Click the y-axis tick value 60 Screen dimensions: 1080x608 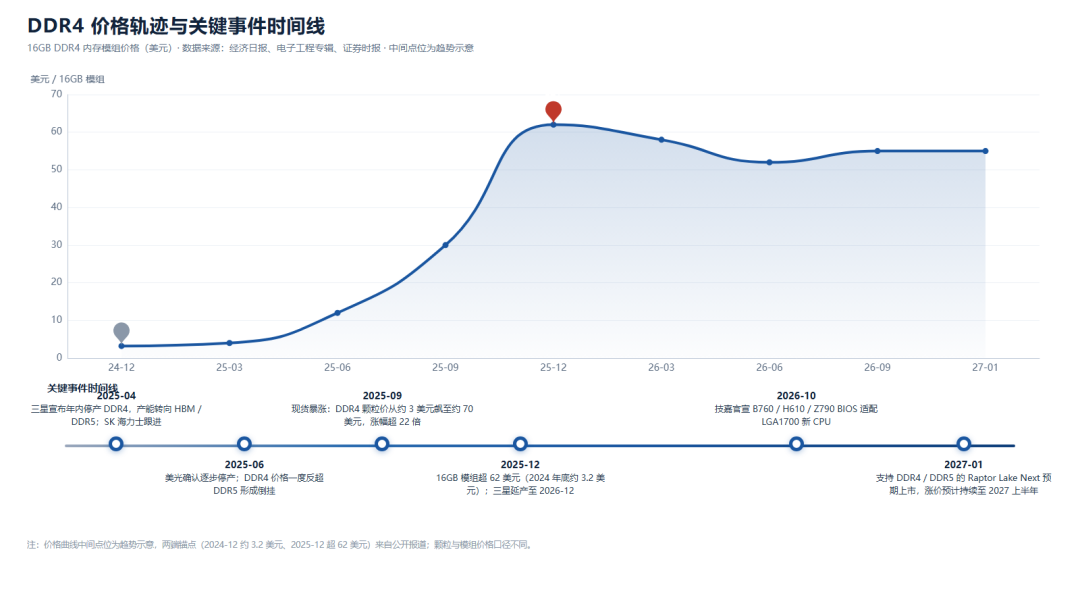[x=56, y=131]
